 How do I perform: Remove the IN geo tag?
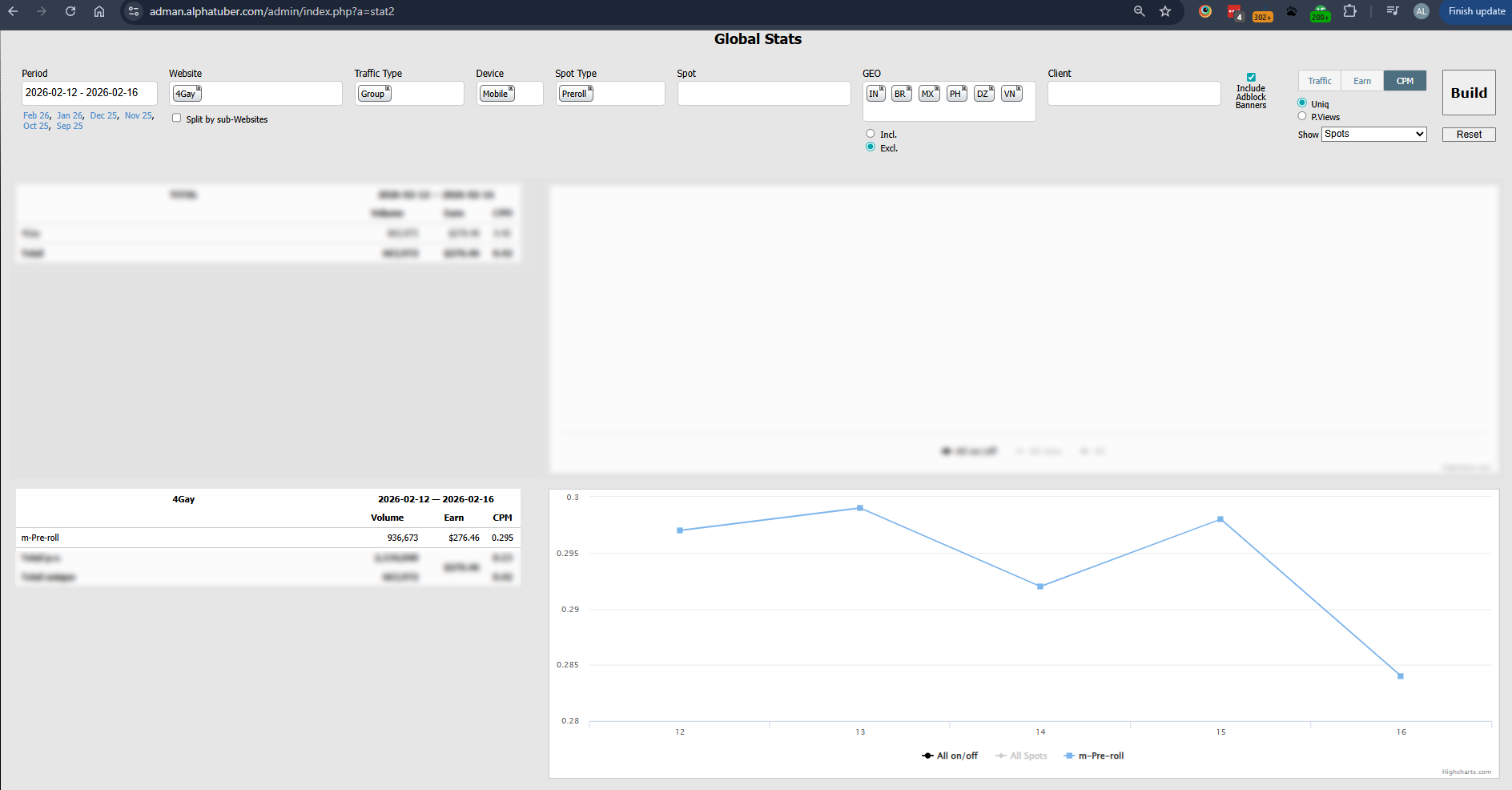pyautogui.click(x=882, y=88)
